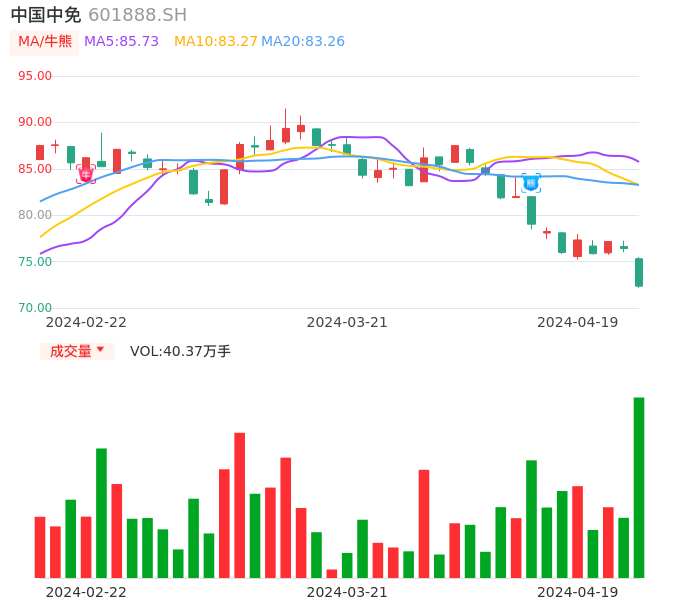Screen dimensions: 686x606
Task: Click the shortest red volume bar
Action: tap(332, 573)
